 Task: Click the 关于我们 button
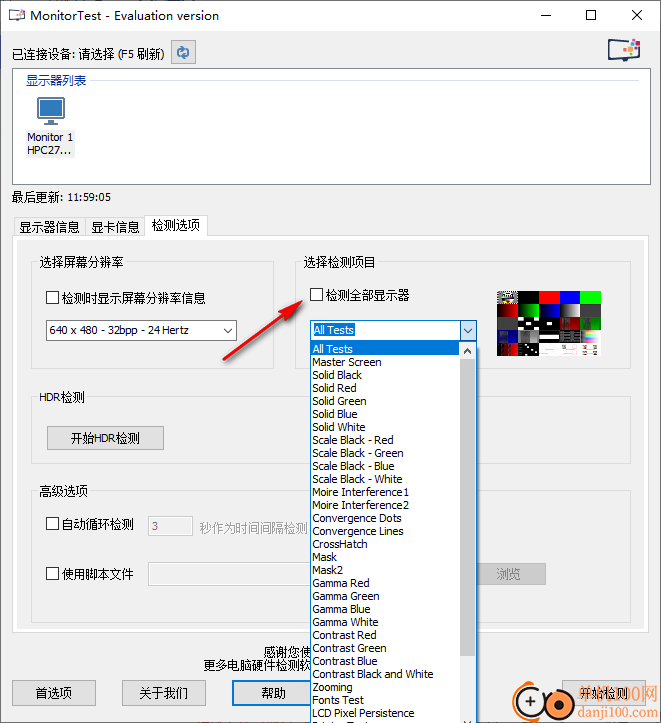[164, 693]
